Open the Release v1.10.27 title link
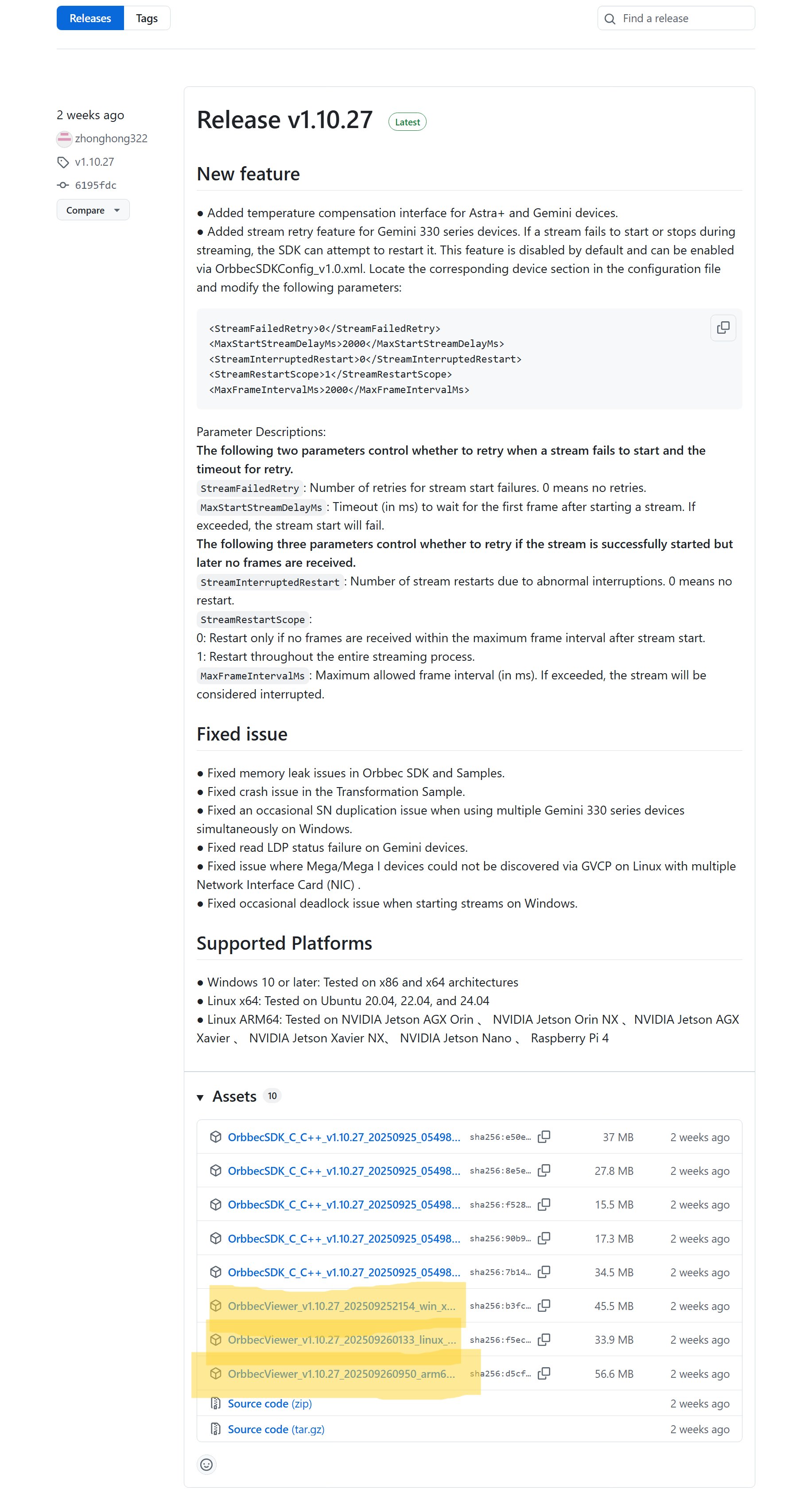 click(284, 120)
